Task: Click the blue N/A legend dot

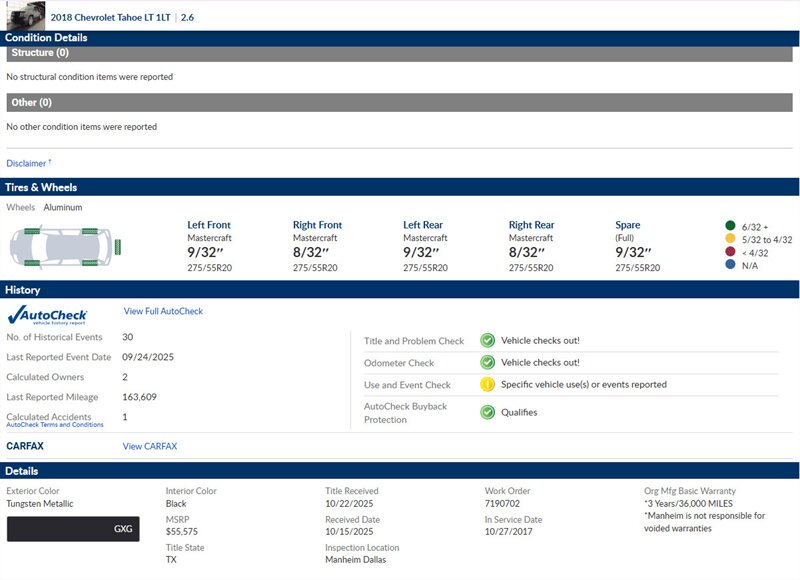Action: pos(730,266)
